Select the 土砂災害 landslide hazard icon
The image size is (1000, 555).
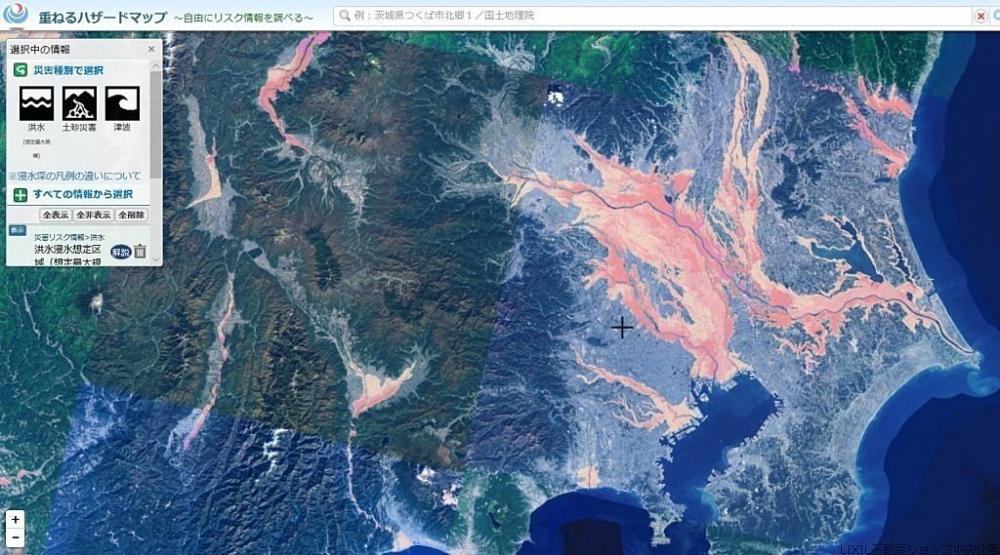pyautogui.click(x=79, y=103)
